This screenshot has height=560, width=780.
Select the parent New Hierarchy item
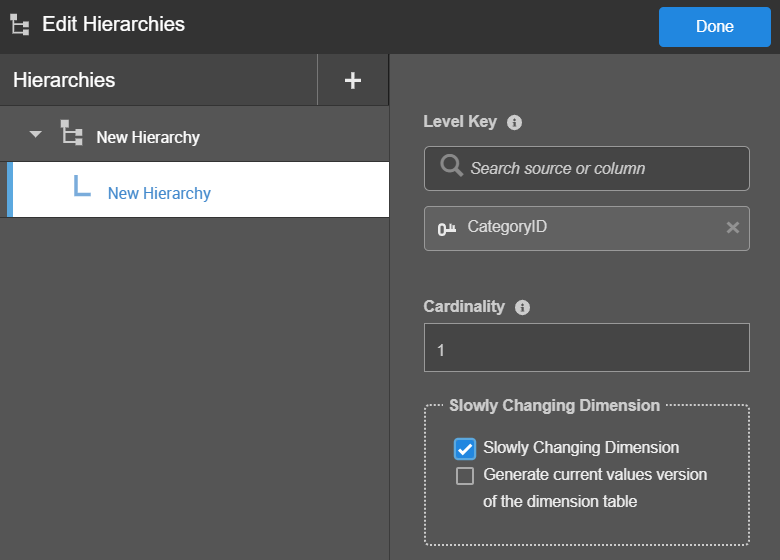coord(148,137)
